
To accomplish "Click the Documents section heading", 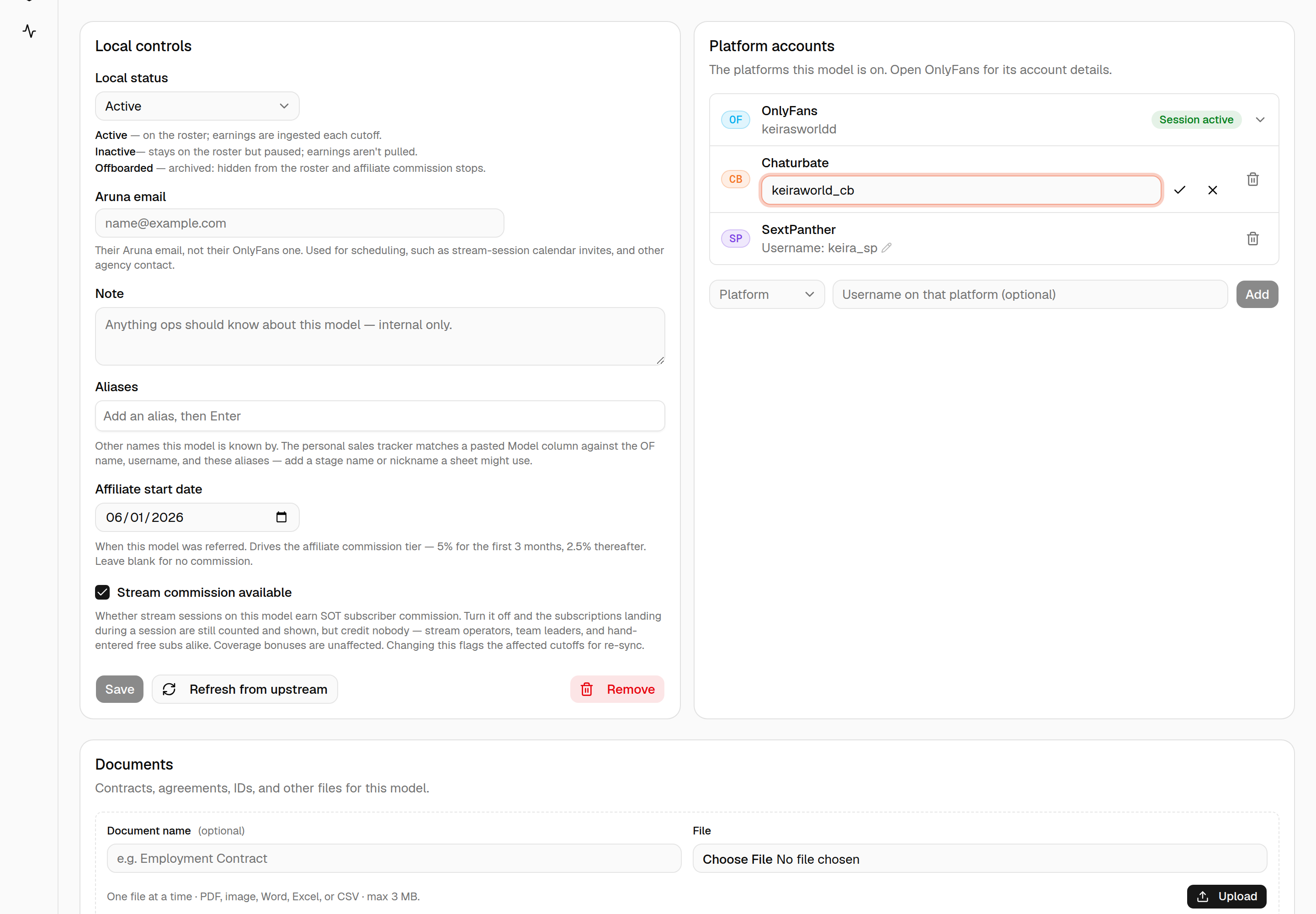I will pyautogui.click(x=134, y=765).
